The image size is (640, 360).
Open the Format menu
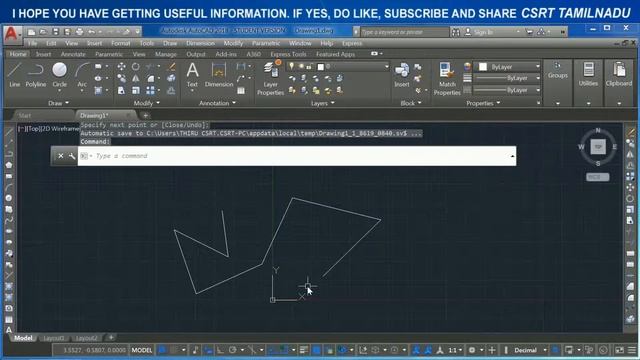click(x=120, y=43)
